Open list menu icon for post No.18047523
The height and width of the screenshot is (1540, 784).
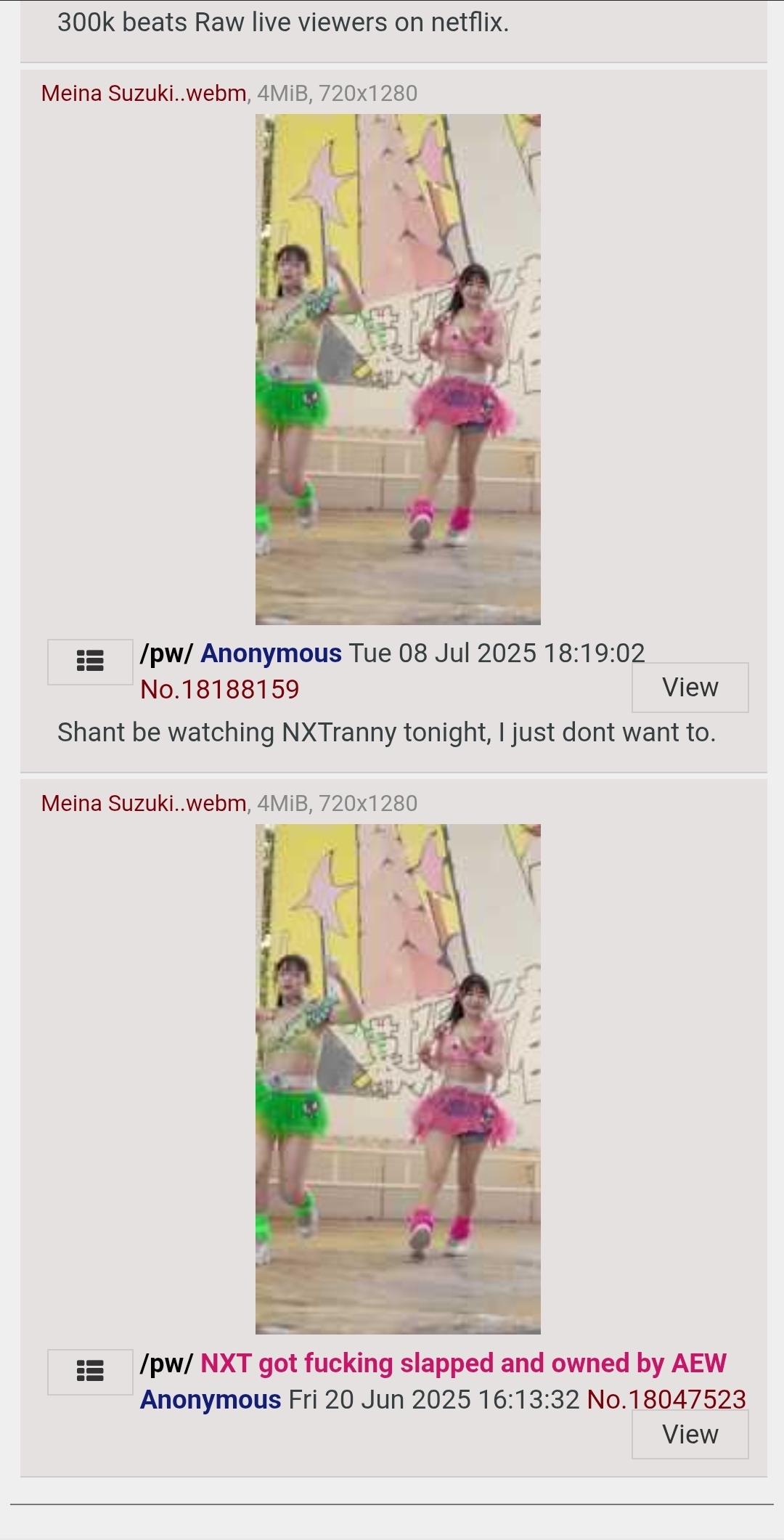pos(90,1372)
